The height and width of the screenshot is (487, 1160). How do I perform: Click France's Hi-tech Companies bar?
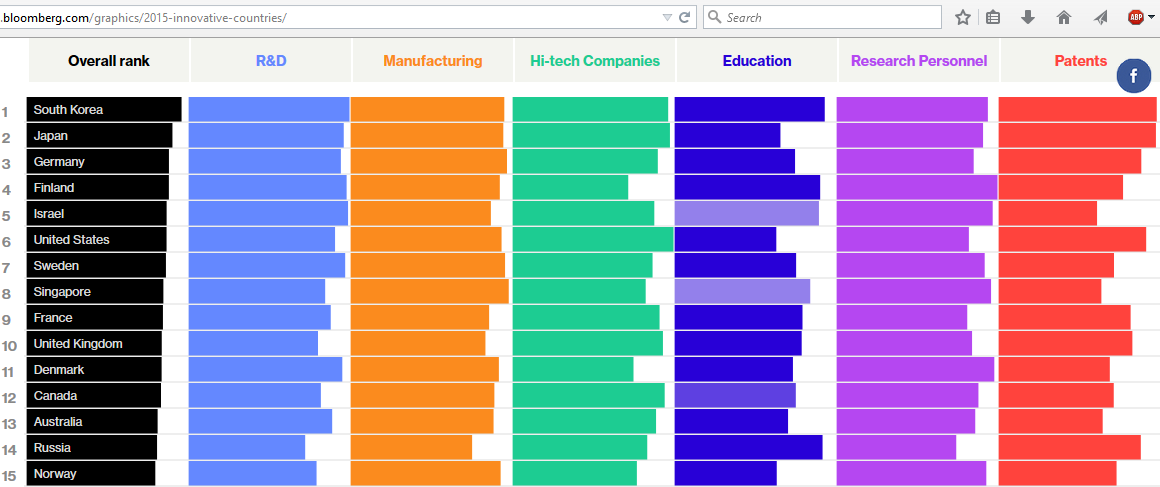(586, 318)
